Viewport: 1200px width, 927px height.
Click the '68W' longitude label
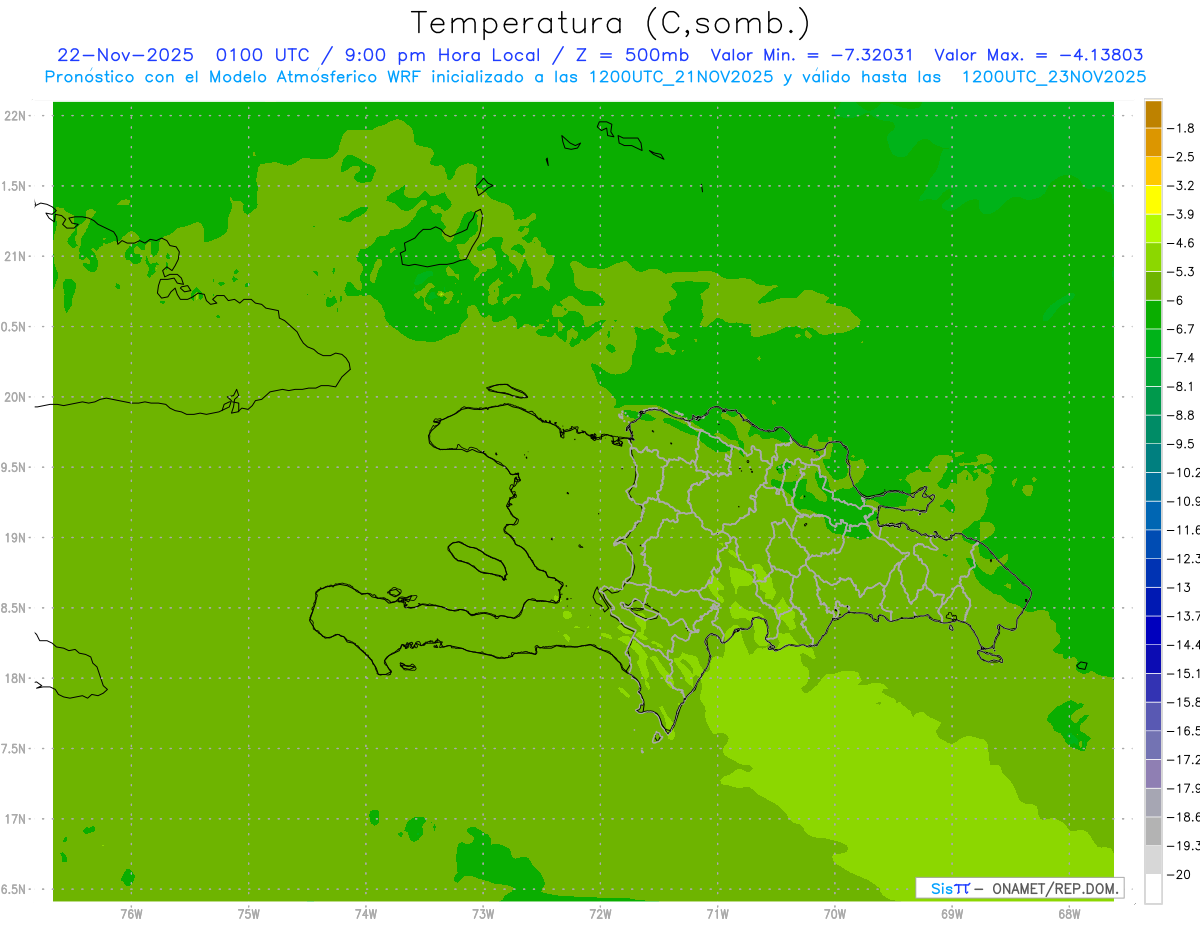point(1068,914)
